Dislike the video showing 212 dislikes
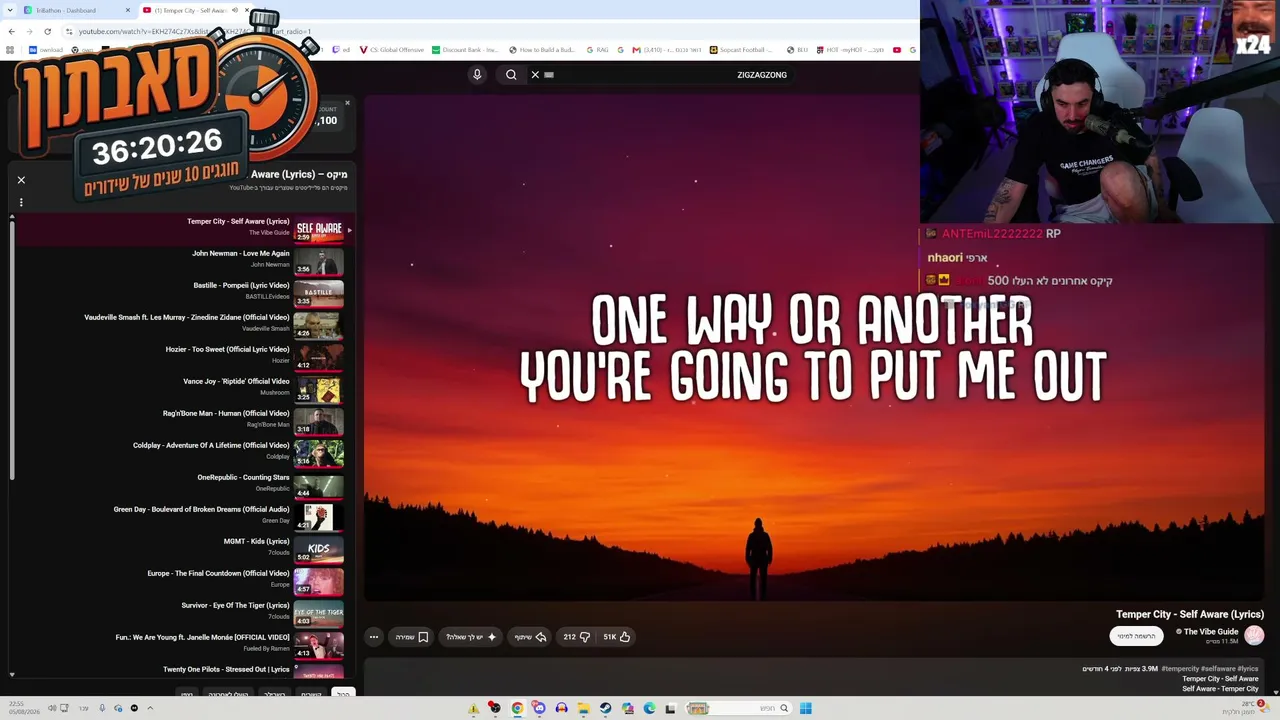This screenshot has height=720, width=1280. coord(577,637)
